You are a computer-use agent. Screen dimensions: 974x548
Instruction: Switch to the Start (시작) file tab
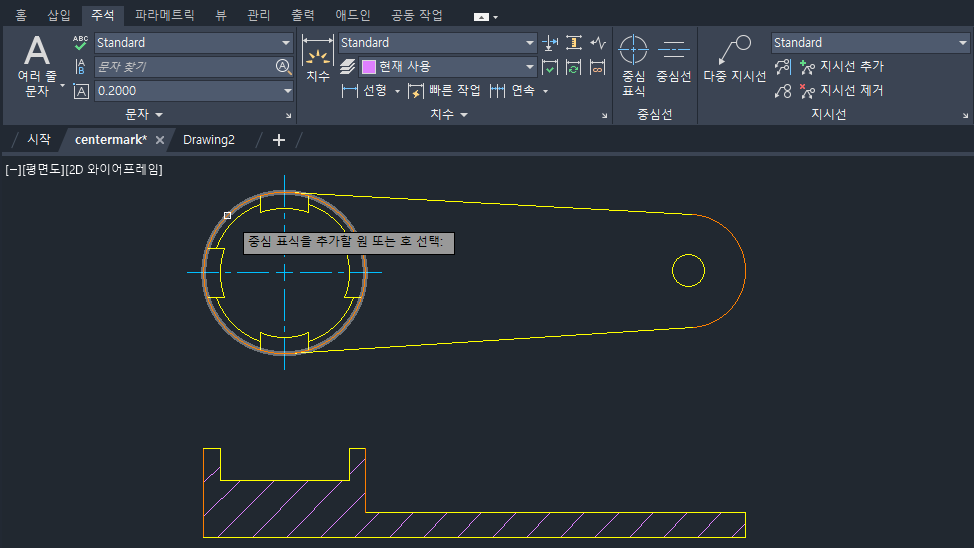(x=39, y=140)
